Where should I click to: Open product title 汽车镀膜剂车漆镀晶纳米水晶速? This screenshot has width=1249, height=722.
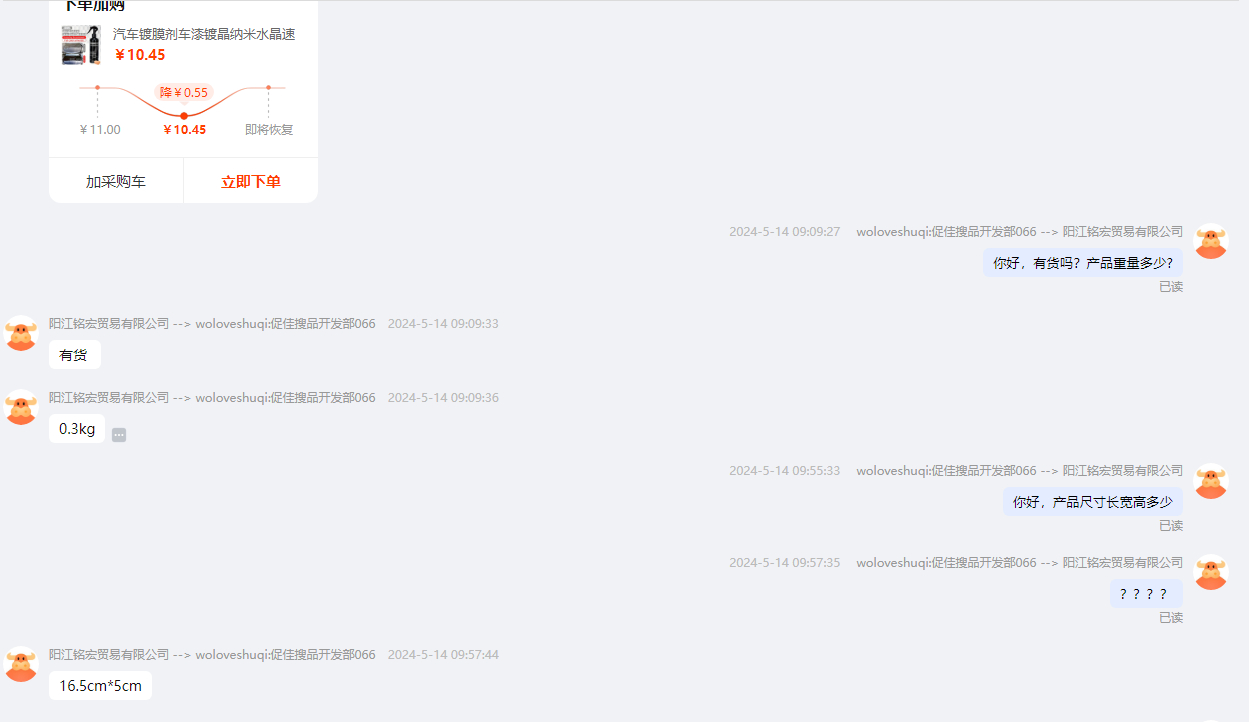(x=204, y=34)
